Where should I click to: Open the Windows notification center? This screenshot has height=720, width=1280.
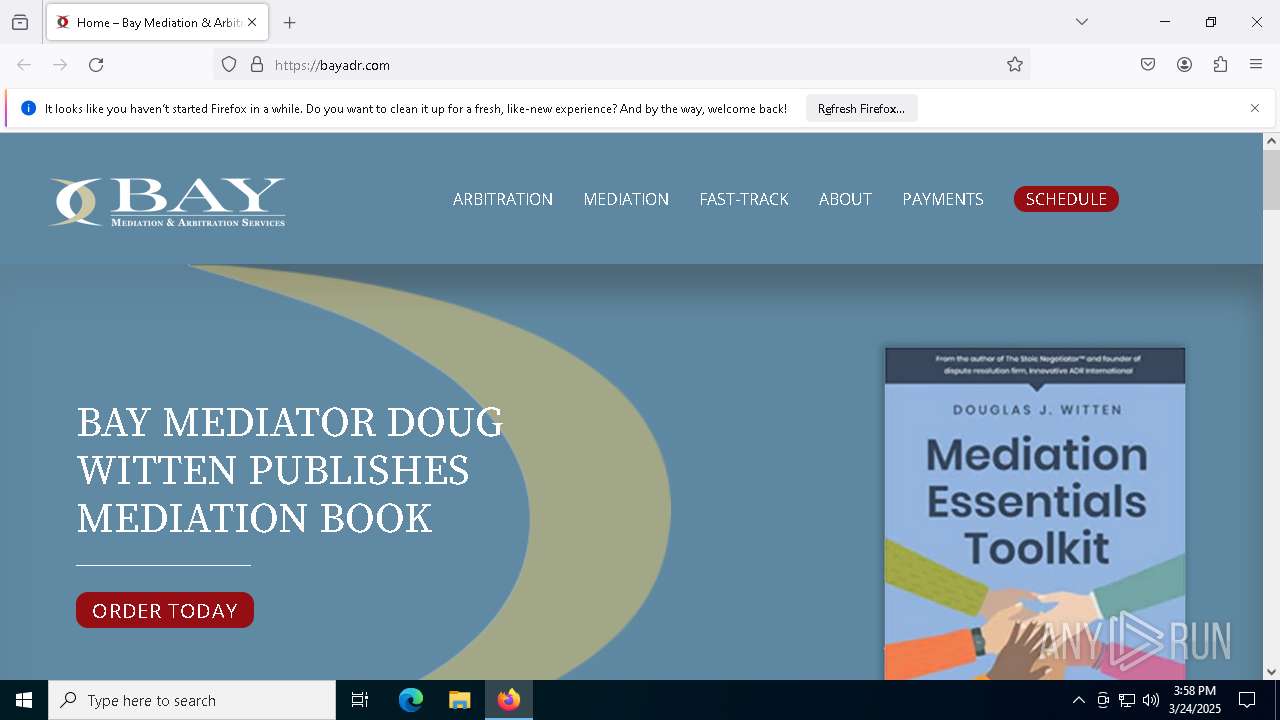(1247, 700)
